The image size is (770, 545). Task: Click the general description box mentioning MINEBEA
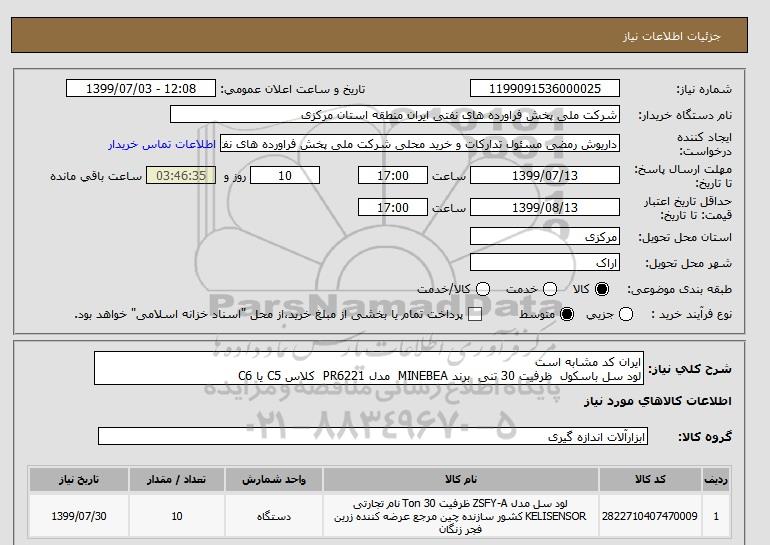369,368
